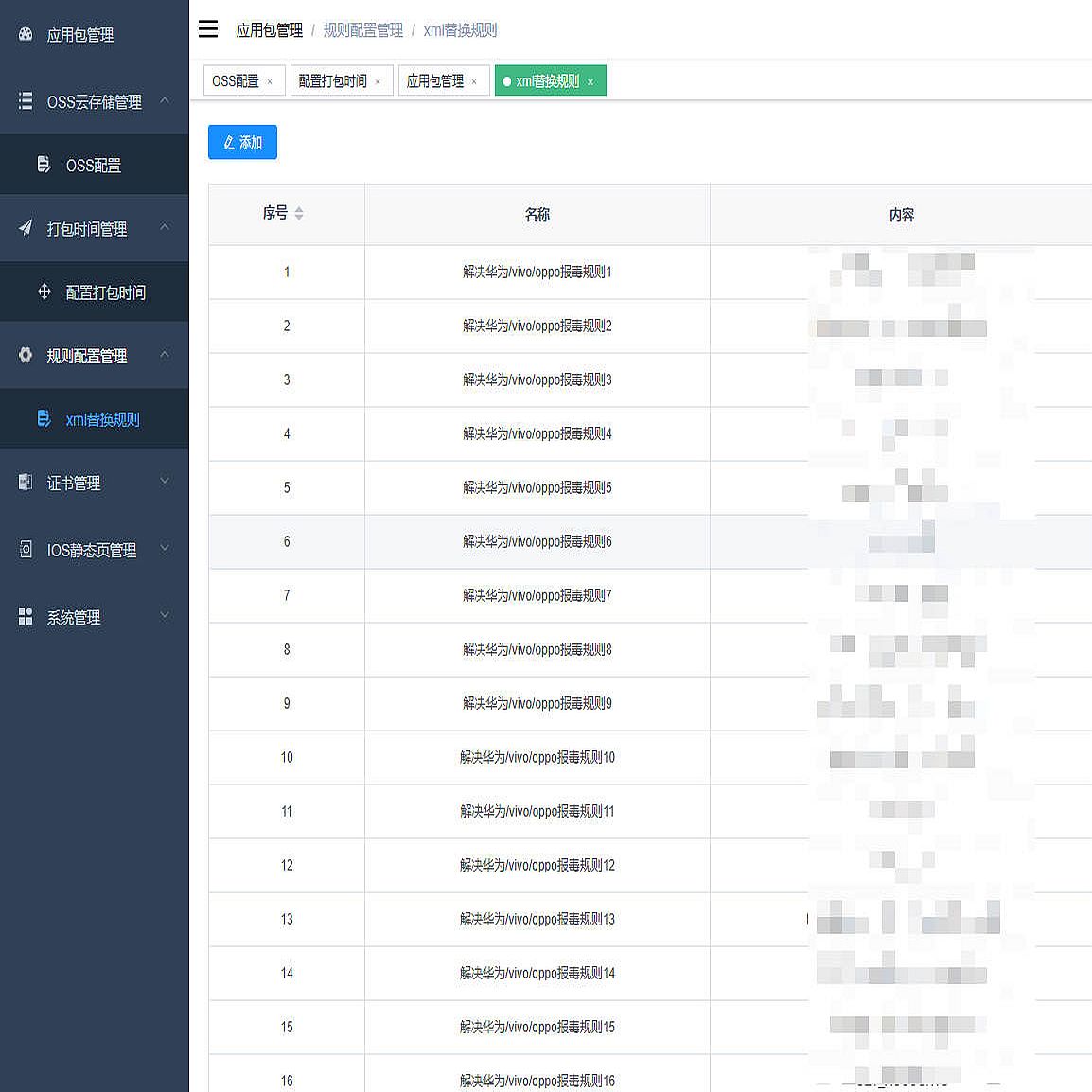Close the xml替换规则 active tab
This screenshot has height=1092, width=1092.
click(x=590, y=82)
